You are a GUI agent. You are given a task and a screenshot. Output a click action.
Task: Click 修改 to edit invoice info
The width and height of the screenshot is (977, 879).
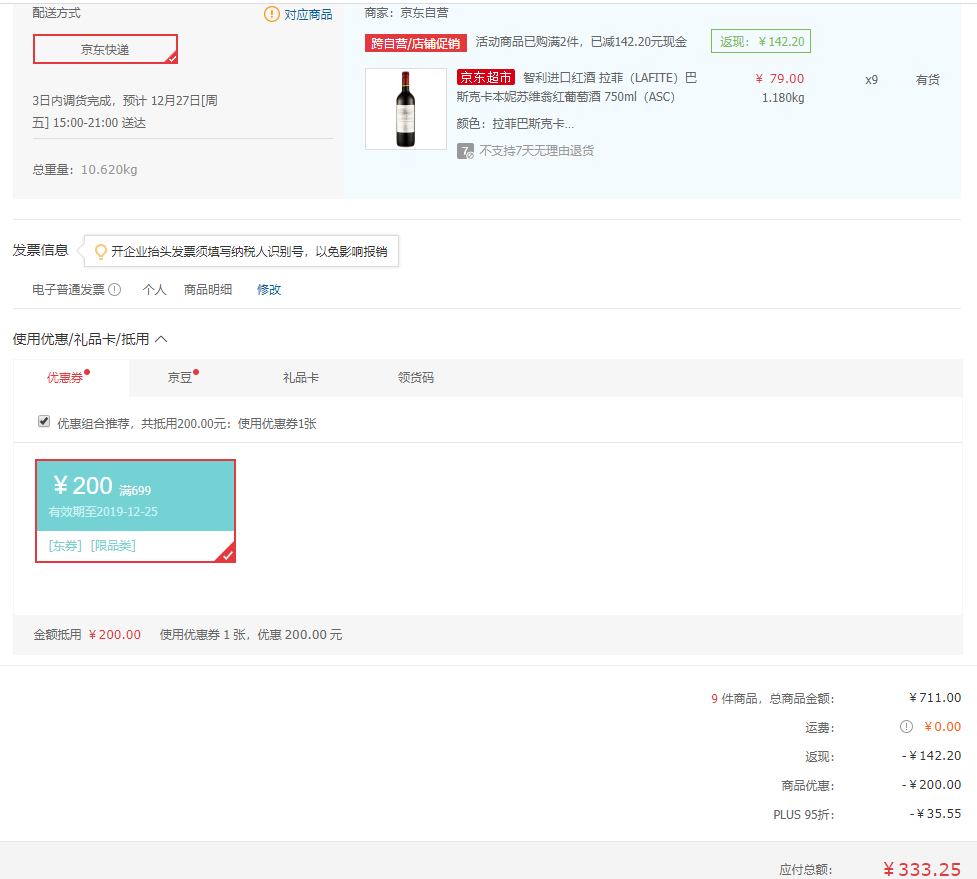click(x=269, y=290)
